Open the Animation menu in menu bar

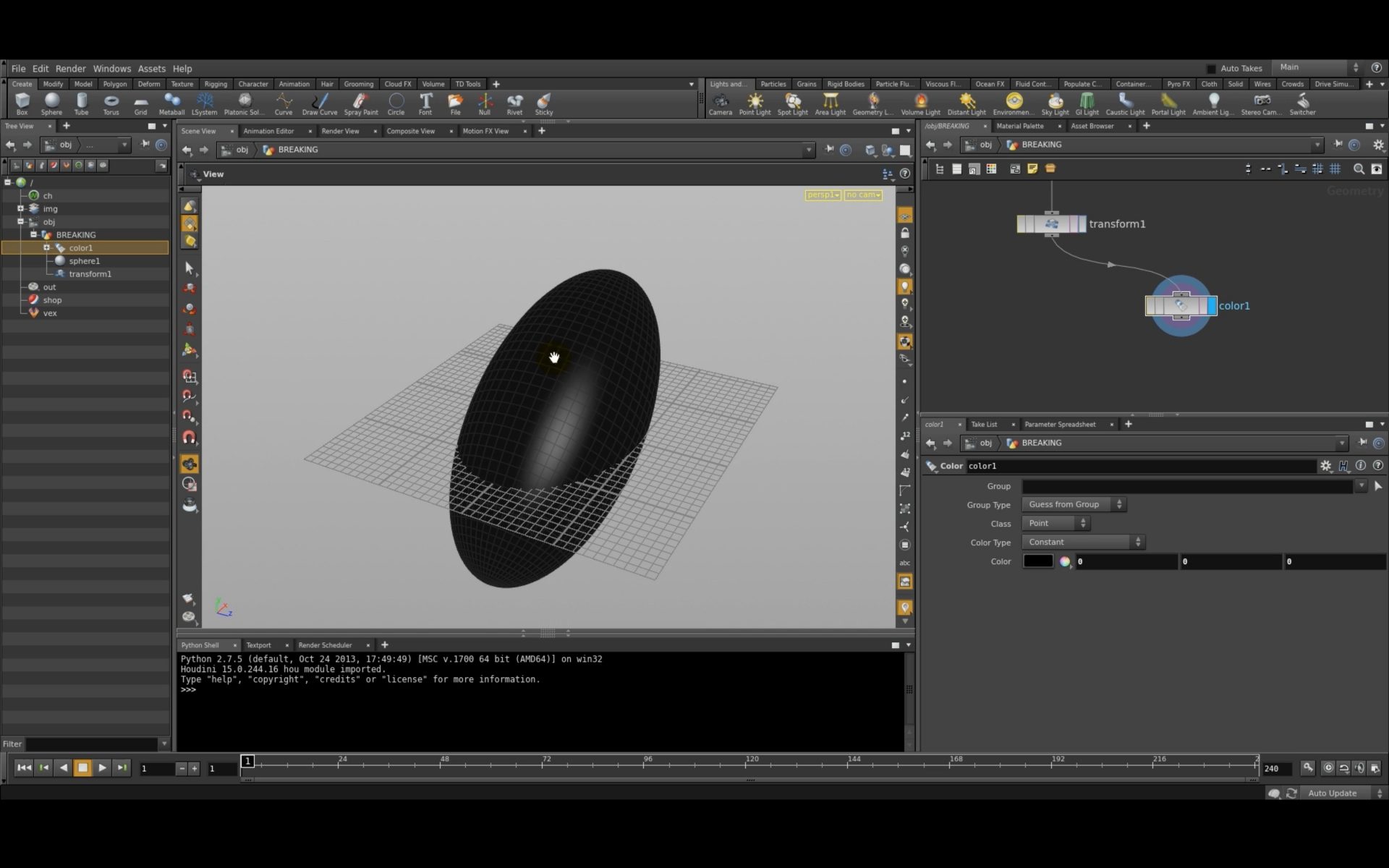click(294, 83)
